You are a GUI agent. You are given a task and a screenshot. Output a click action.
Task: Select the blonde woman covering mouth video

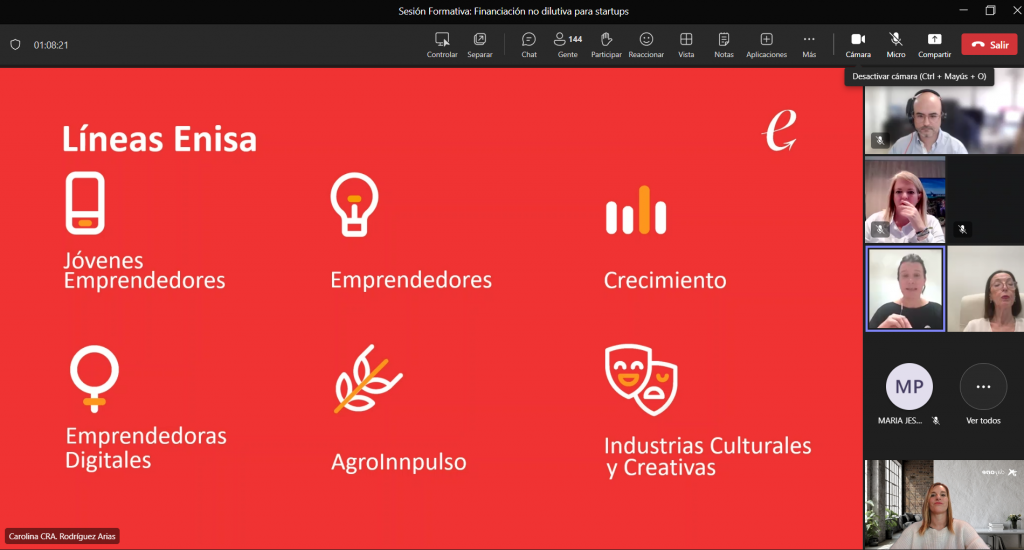tap(905, 200)
